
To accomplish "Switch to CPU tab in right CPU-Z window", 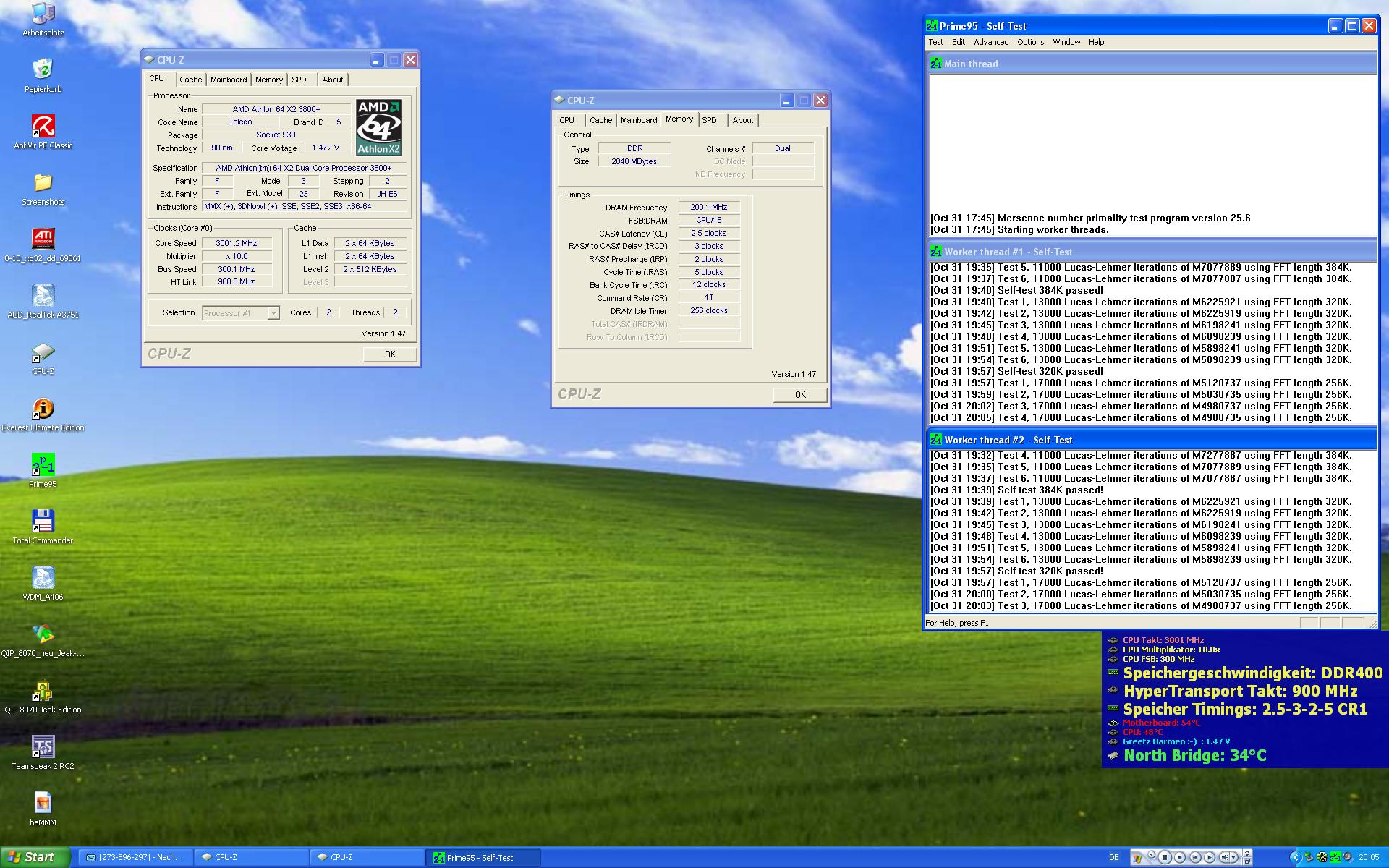I will click(566, 120).
